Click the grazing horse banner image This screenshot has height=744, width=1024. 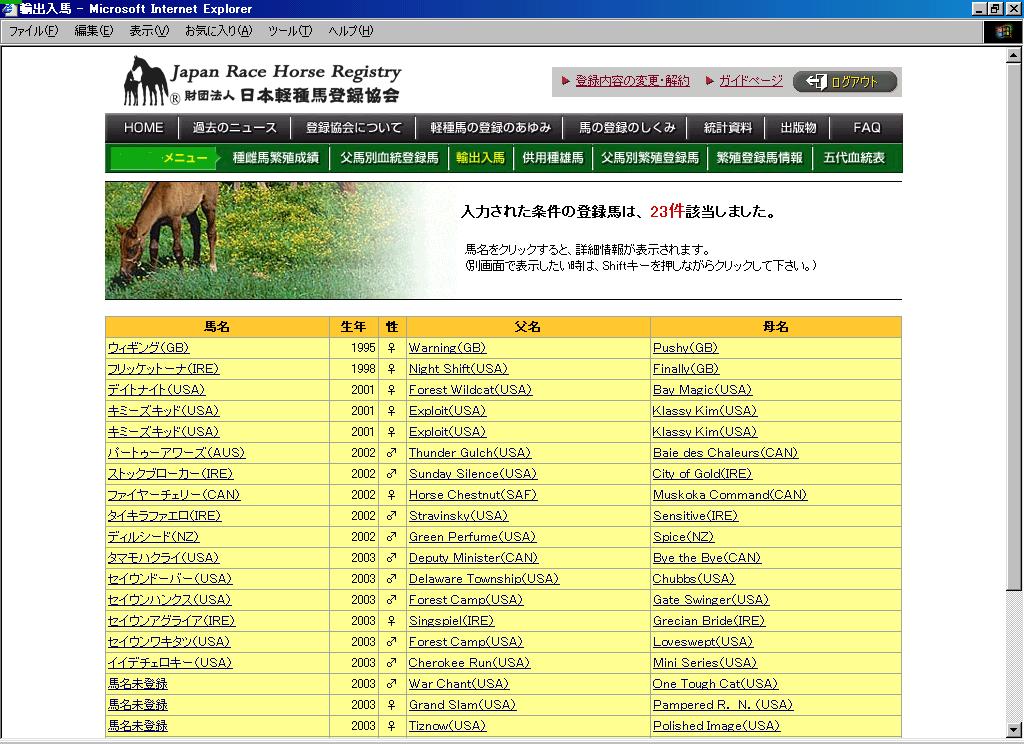pos(270,240)
